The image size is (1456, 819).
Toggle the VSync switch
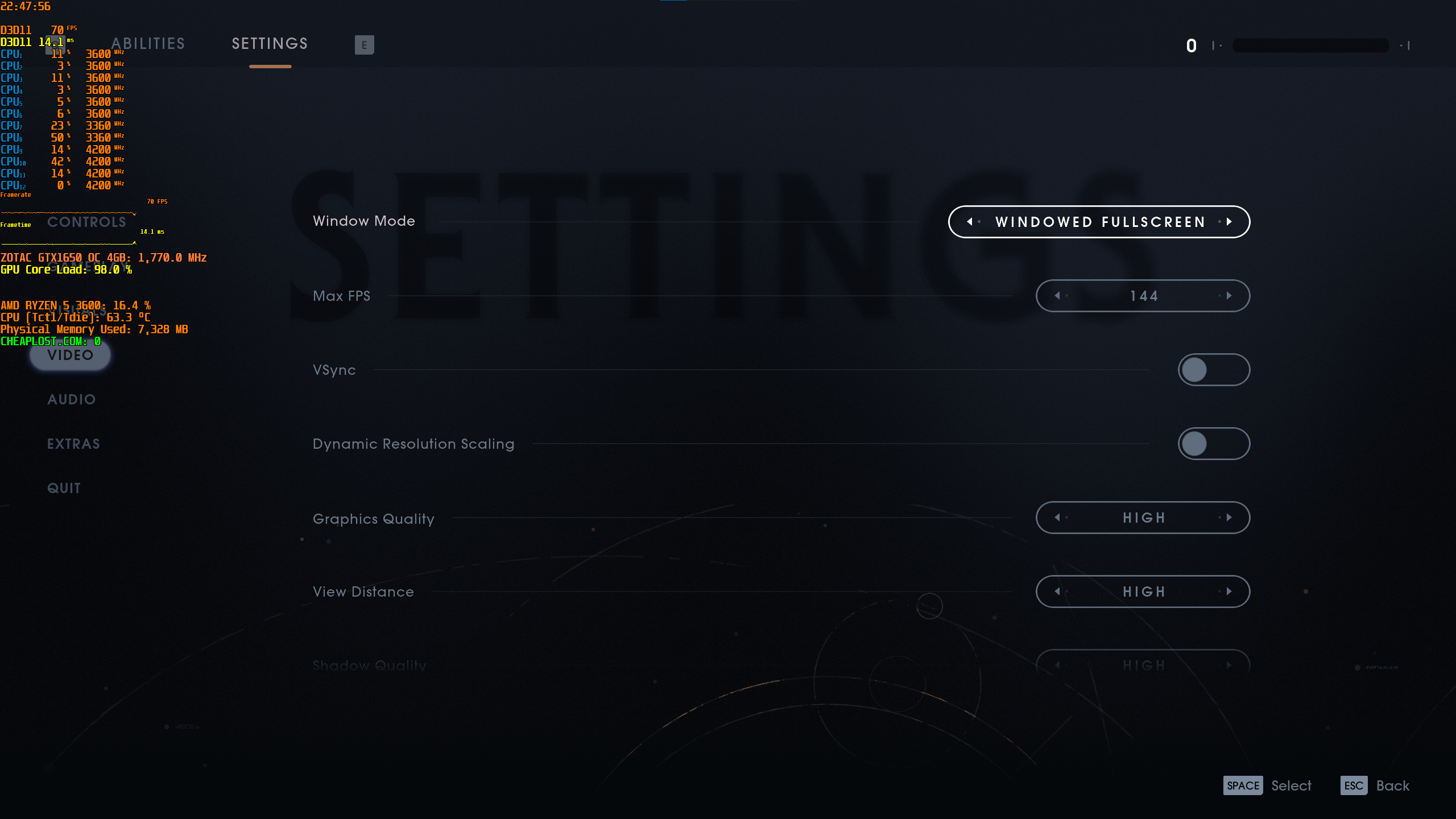1214,370
